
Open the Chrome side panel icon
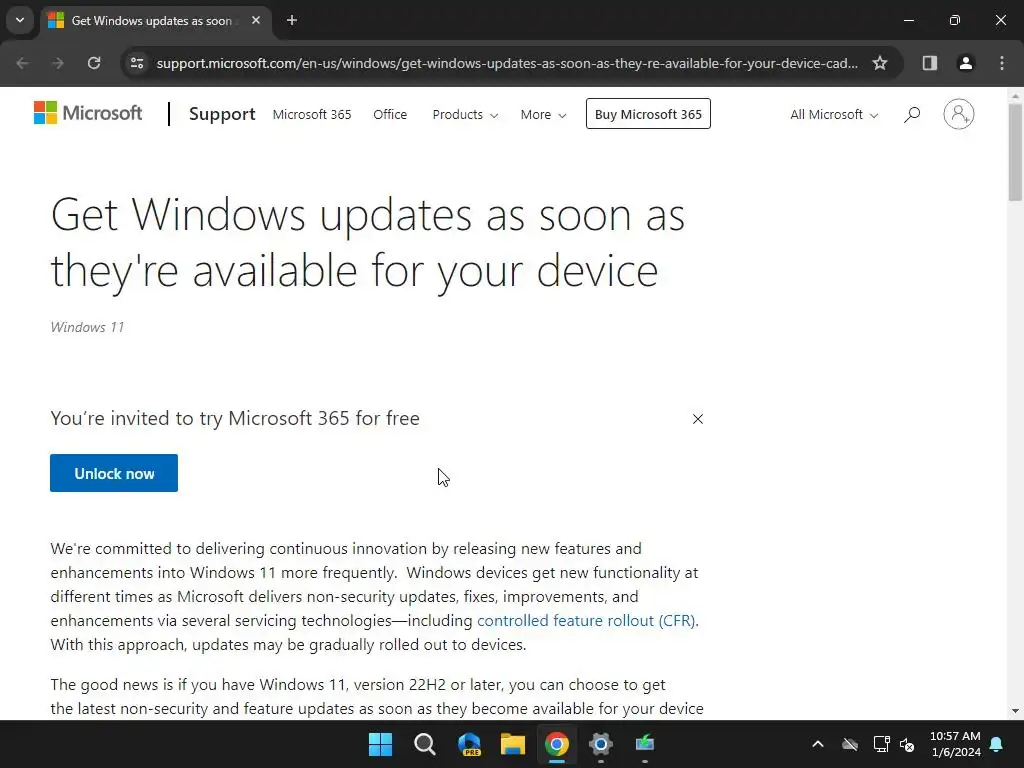point(930,63)
